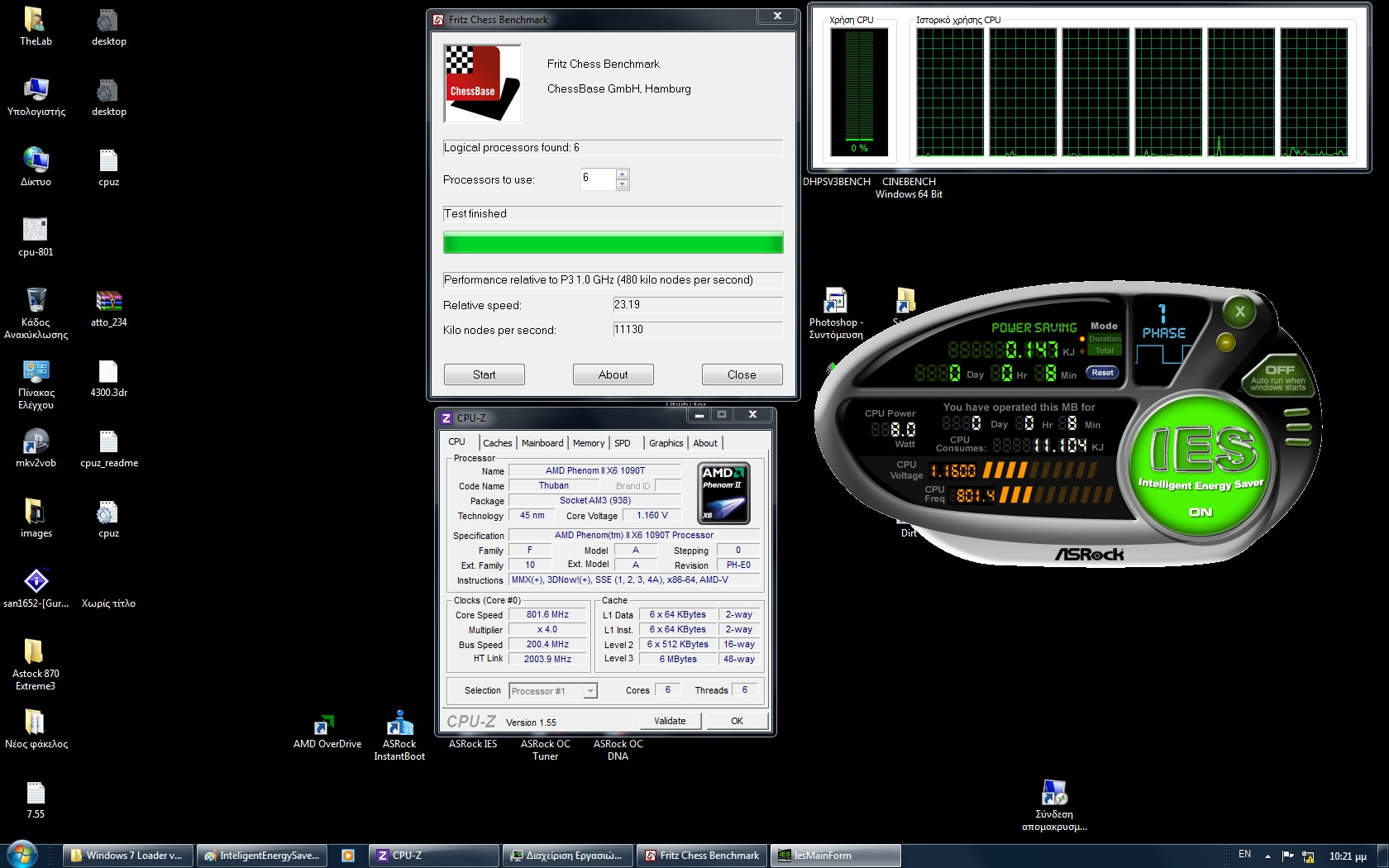Image resolution: width=1389 pixels, height=868 pixels.
Task: Close the IES widget with green X
Action: [1239, 312]
